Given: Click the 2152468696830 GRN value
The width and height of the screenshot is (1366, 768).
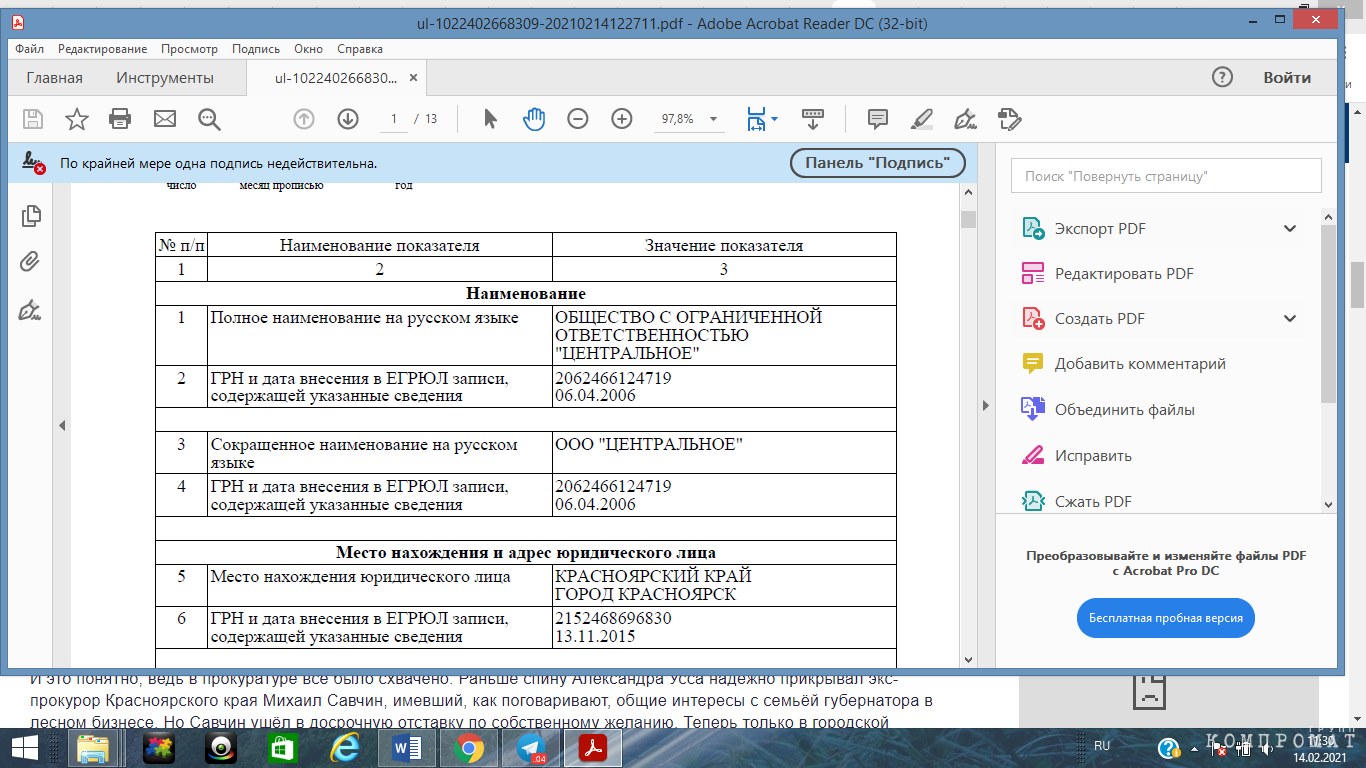Looking at the screenshot, I should (613, 619).
